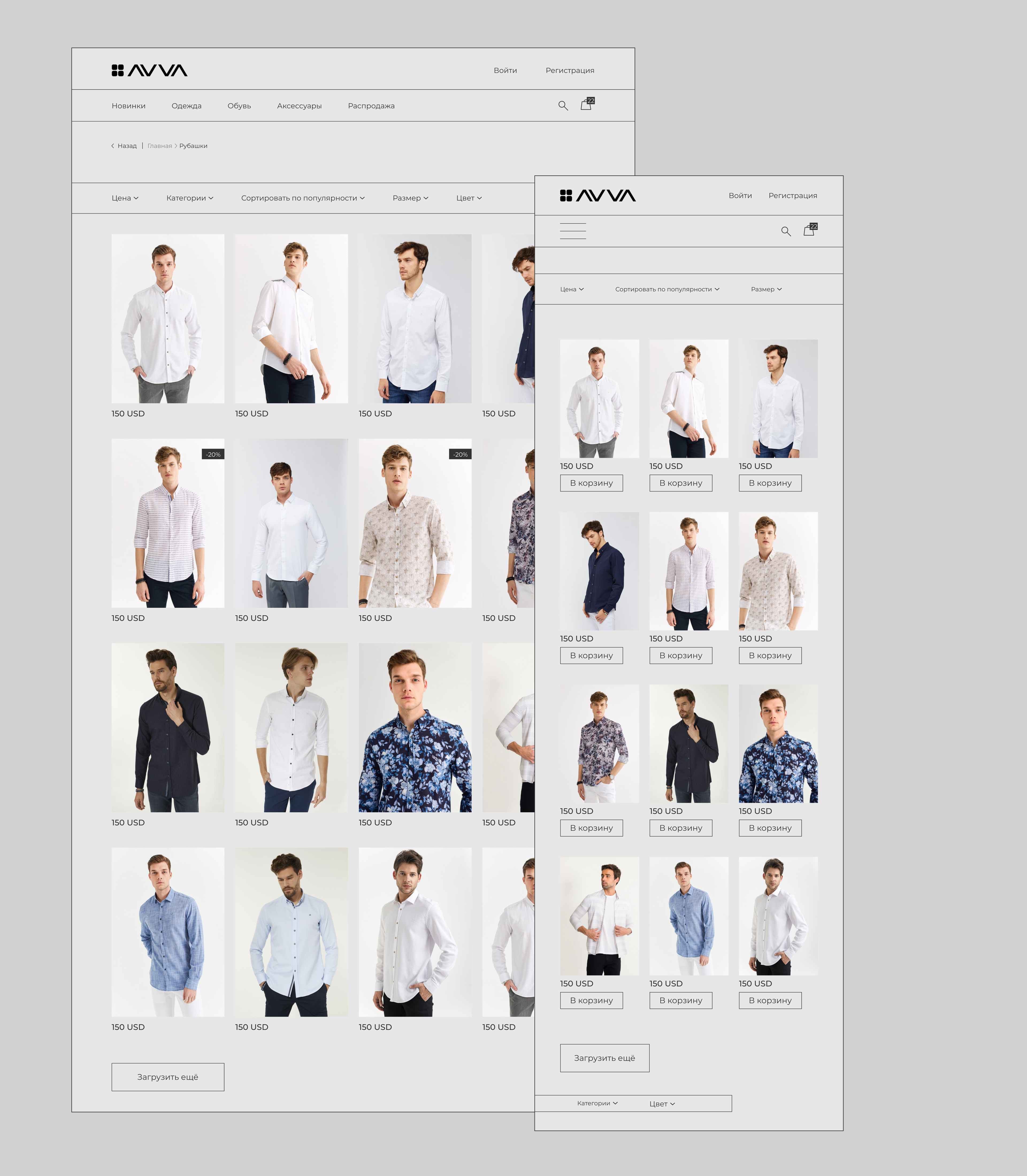Expand Цвет dropdown at tablet layout bottom
1027x1176 pixels.
(x=662, y=1104)
